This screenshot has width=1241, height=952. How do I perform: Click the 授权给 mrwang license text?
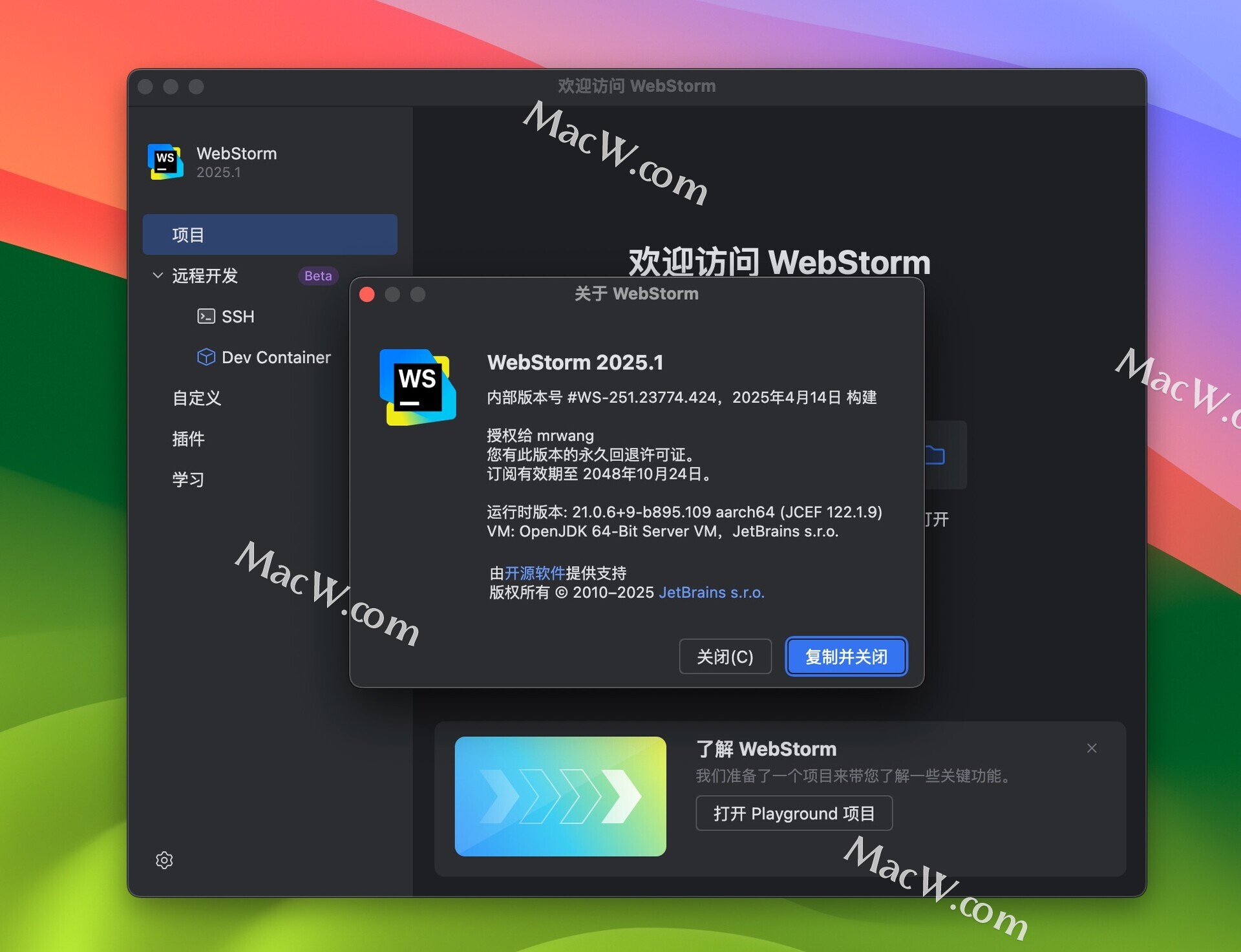pyautogui.click(x=540, y=436)
